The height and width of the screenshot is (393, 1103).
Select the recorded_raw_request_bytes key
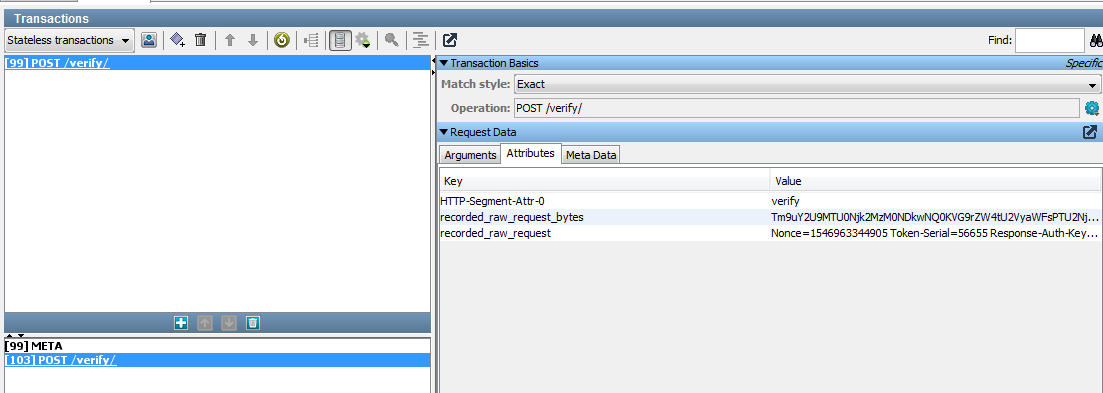(604, 217)
